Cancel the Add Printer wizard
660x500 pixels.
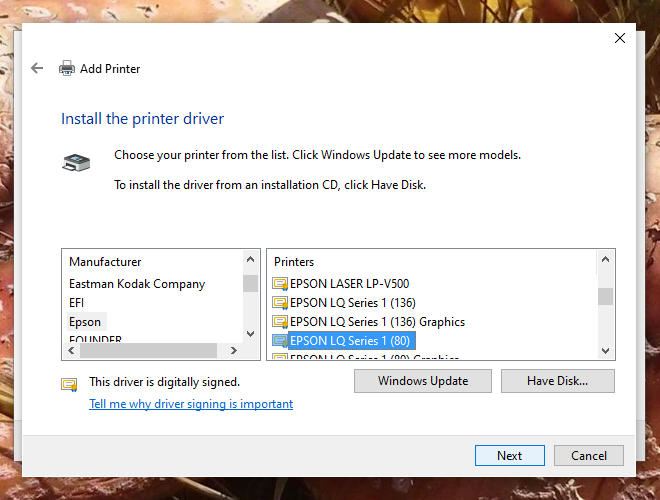click(x=589, y=455)
